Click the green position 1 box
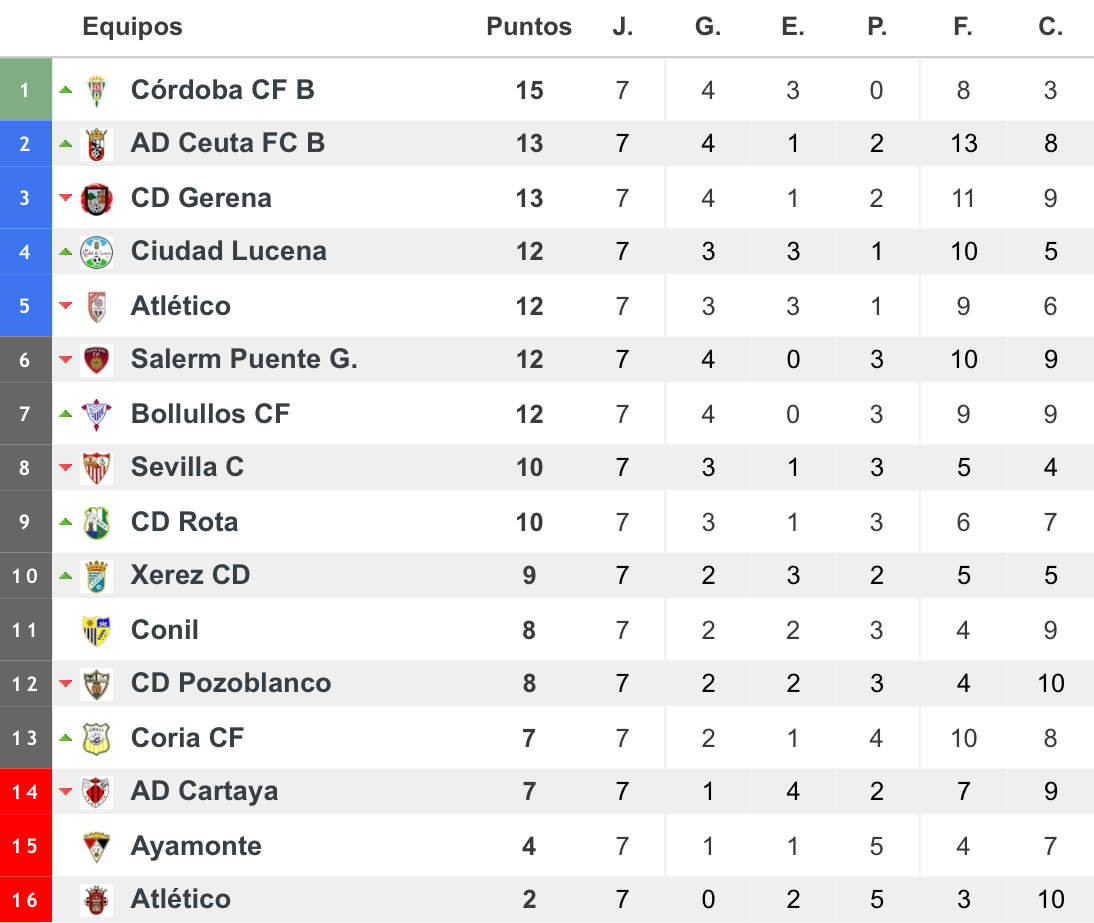The width and height of the screenshot is (1094, 923). pyautogui.click(x=26, y=89)
